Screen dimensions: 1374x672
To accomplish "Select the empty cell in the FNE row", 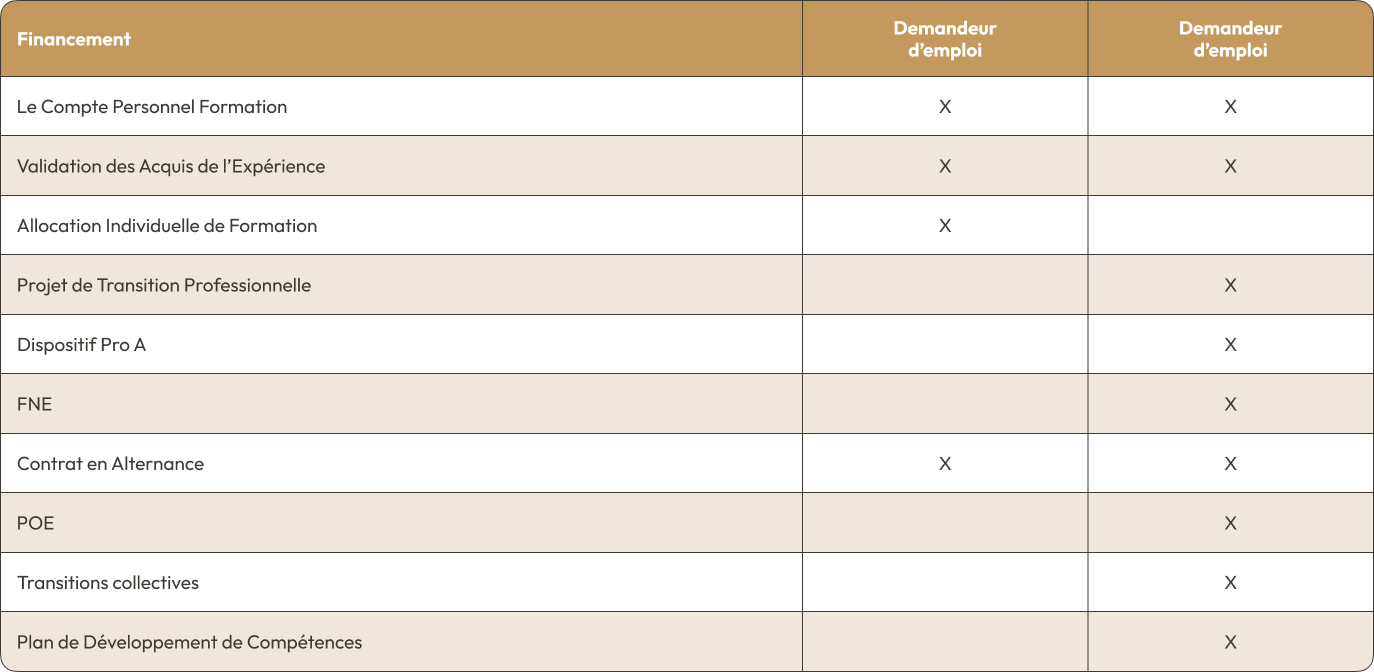I will [945, 404].
